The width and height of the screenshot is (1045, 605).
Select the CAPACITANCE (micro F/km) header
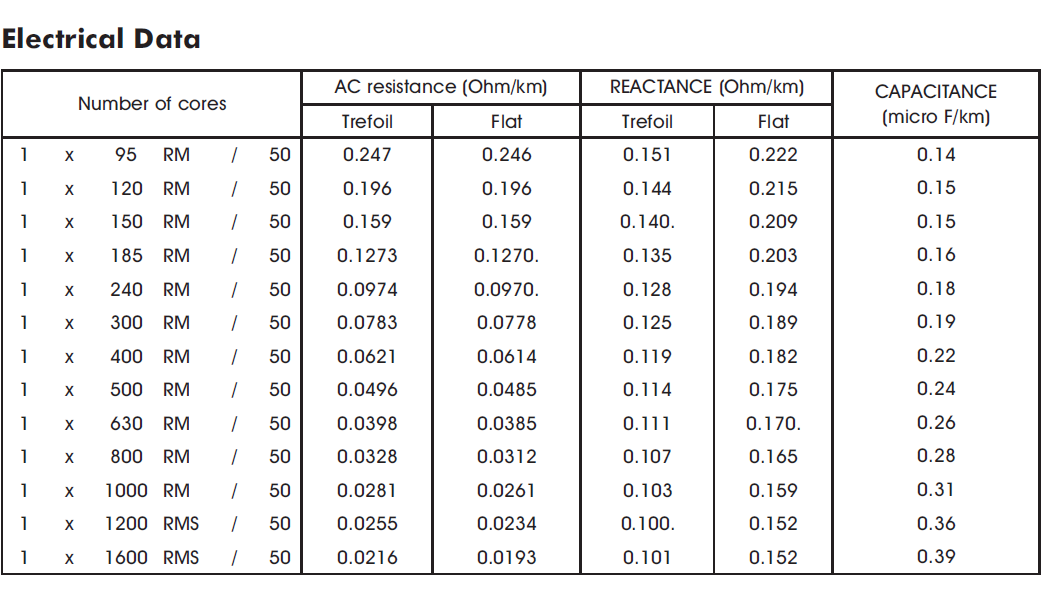(x=936, y=104)
